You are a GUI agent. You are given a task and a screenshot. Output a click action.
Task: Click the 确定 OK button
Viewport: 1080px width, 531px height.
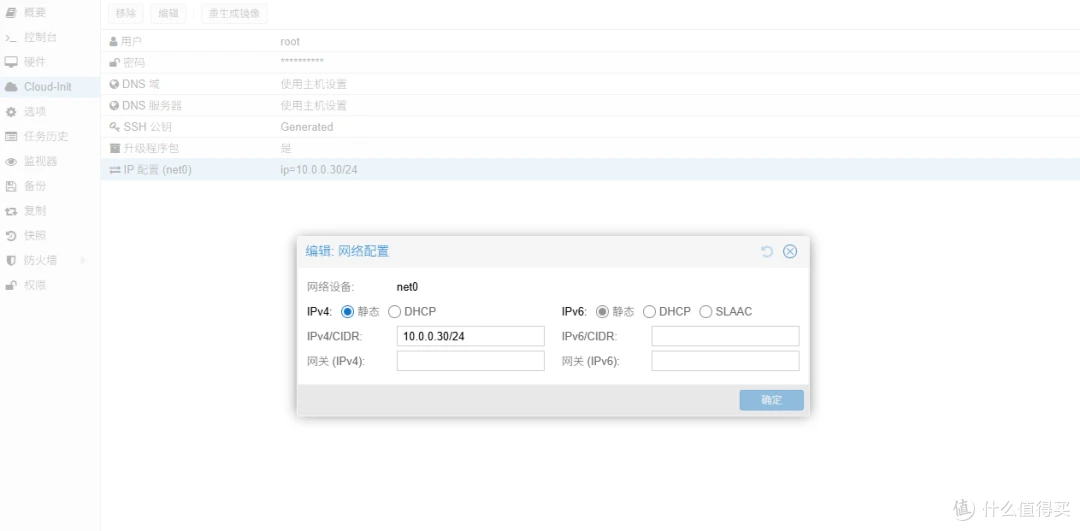pos(771,400)
